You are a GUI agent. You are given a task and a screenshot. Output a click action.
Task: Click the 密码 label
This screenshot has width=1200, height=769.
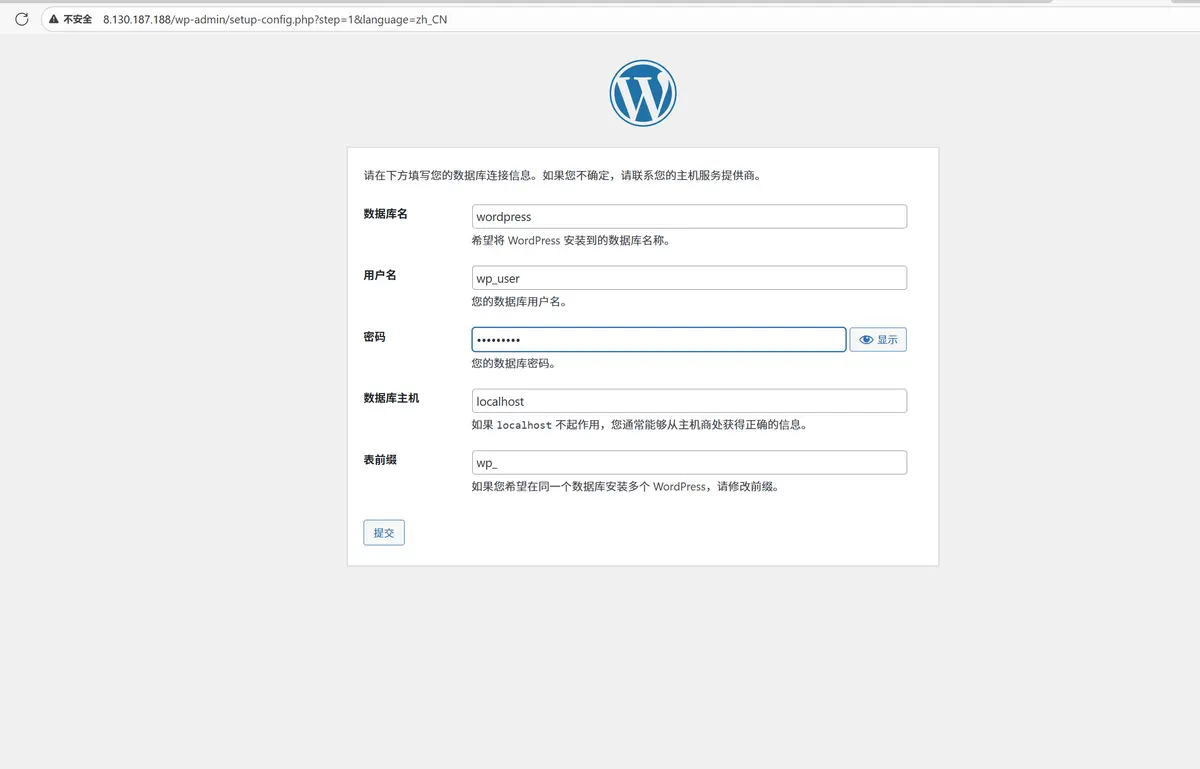coord(374,337)
